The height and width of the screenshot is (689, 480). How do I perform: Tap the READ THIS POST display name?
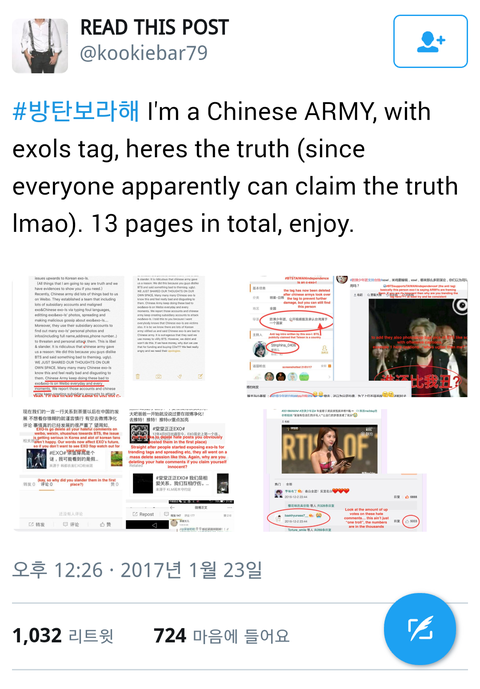154,27
